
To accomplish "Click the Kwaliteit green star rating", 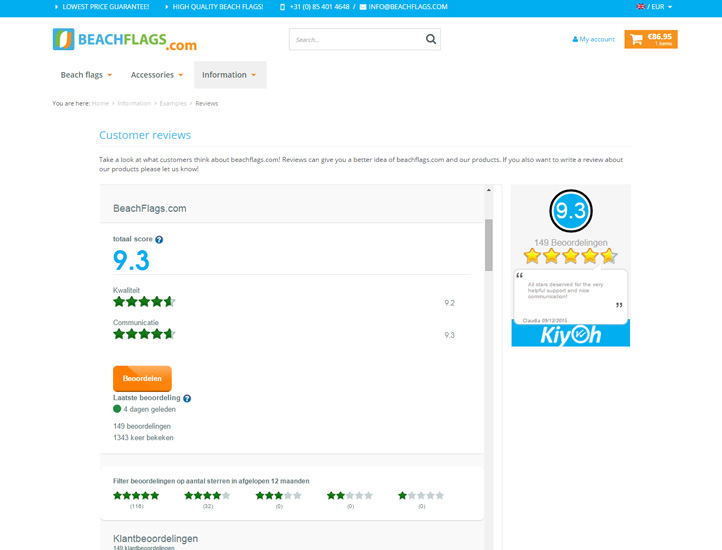I will [x=144, y=302].
